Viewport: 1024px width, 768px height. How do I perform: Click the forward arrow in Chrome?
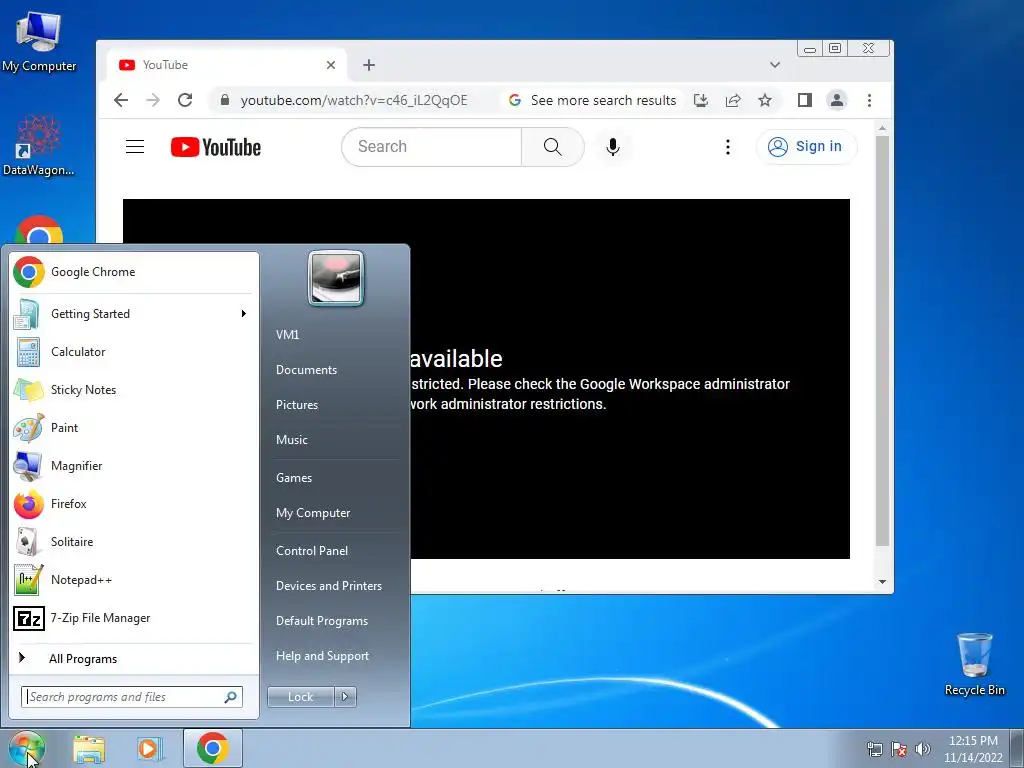pos(153,100)
